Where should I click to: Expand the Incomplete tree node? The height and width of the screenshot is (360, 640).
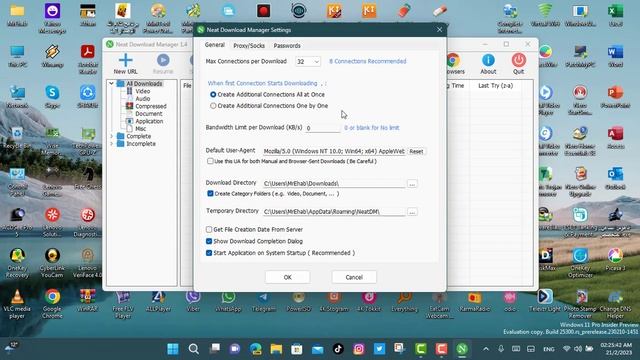[x=111, y=144]
